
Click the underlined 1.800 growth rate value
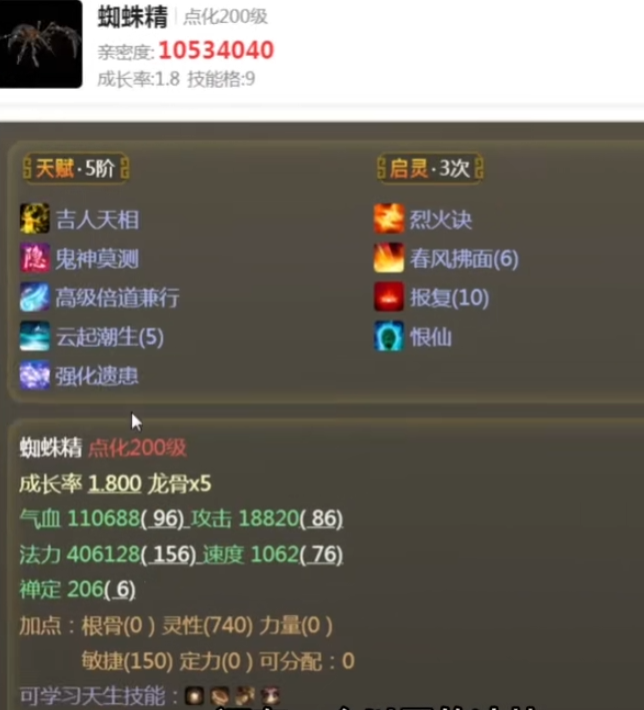115,484
